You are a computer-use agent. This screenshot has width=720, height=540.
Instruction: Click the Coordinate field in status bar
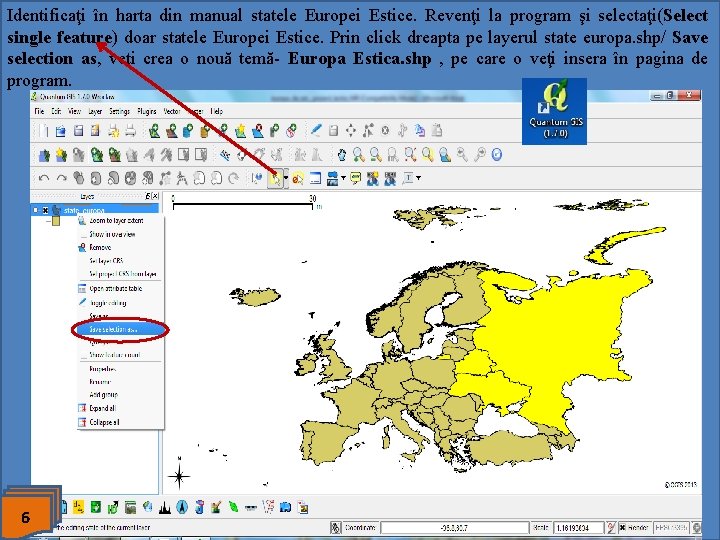455,528
